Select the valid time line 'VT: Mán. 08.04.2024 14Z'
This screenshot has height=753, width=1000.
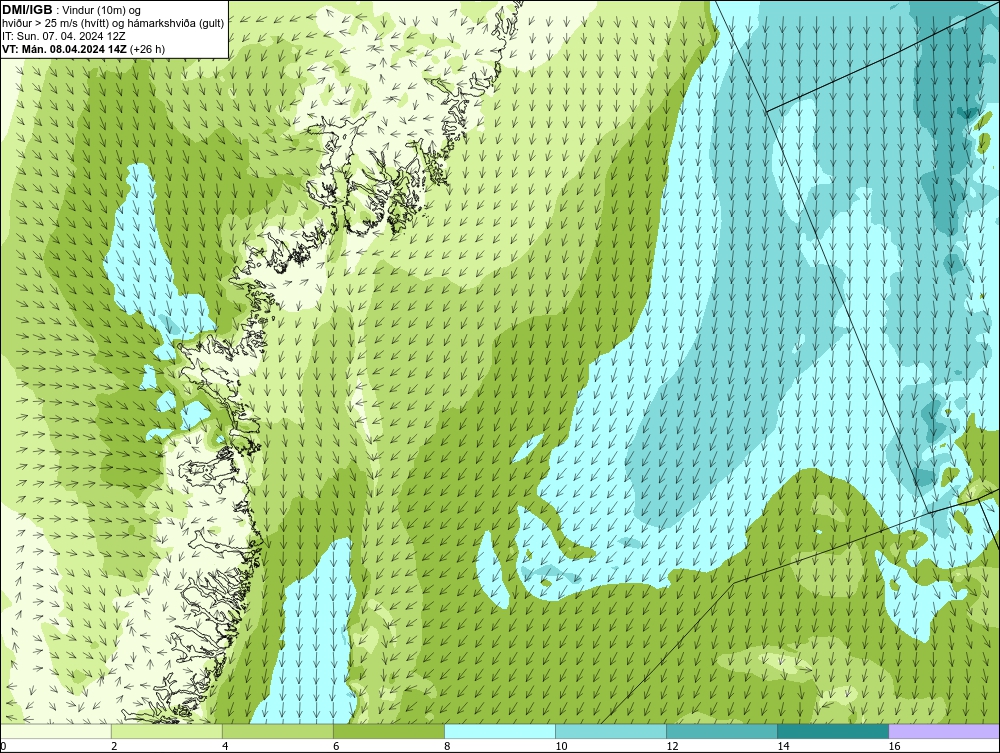(64, 48)
